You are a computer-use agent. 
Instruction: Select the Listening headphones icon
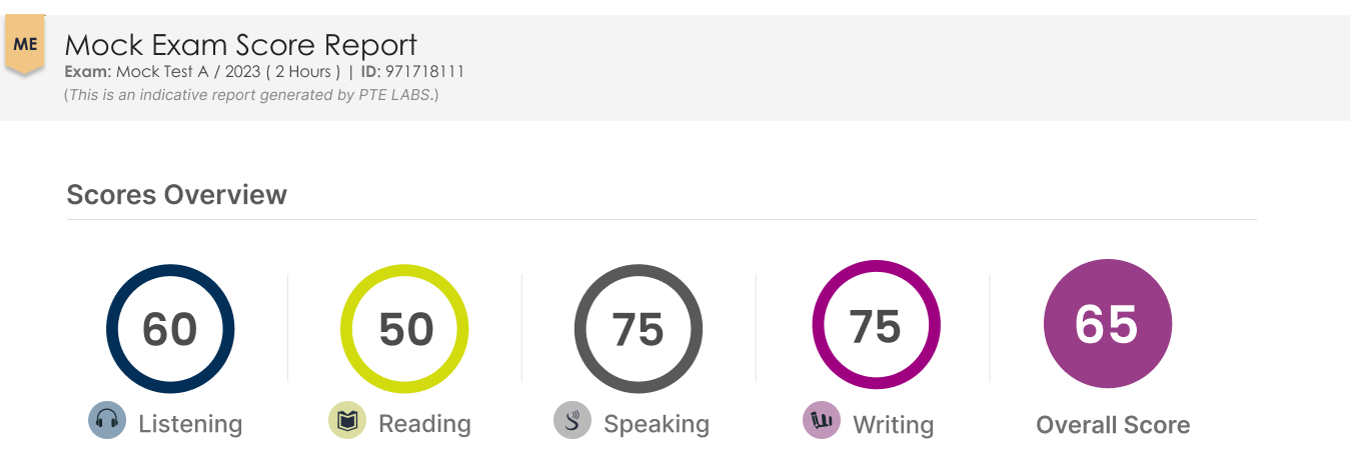pos(107,421)
